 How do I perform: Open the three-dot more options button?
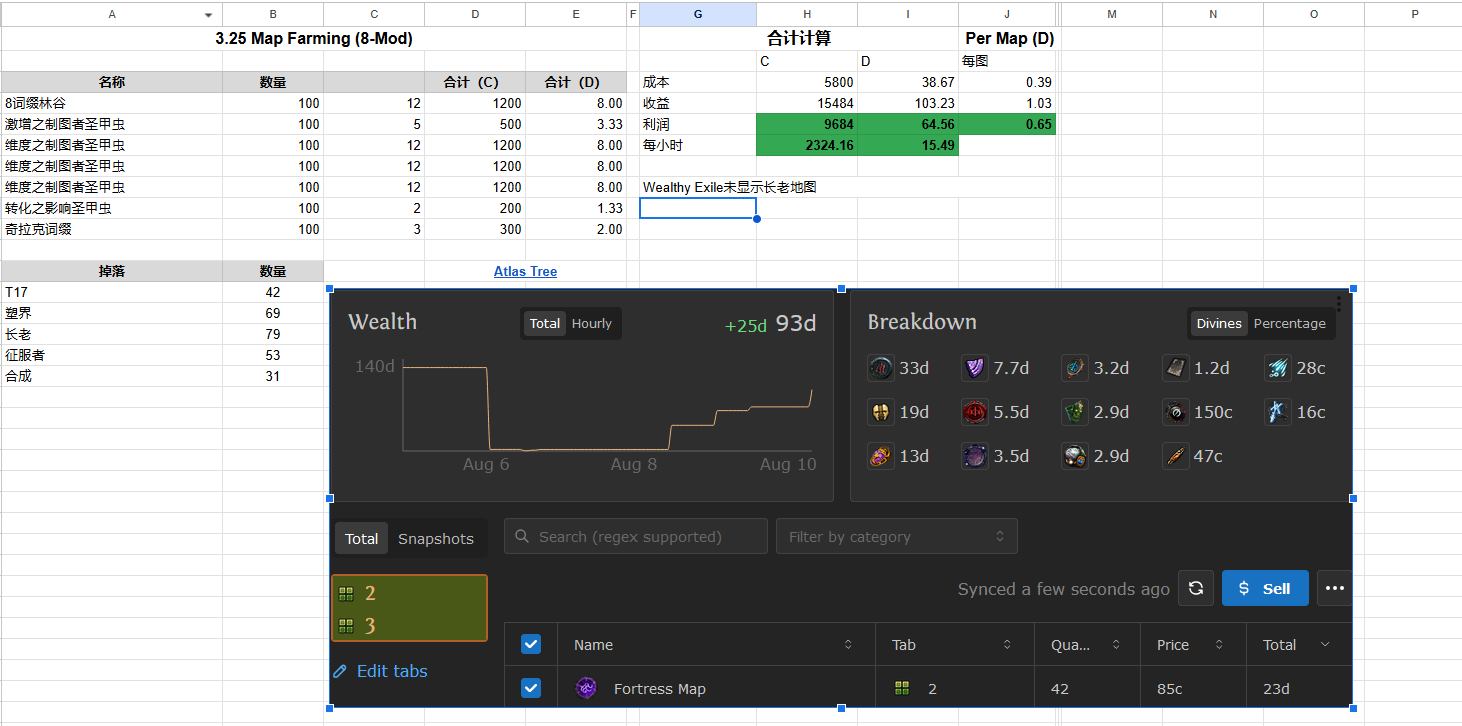[1334, 588]
